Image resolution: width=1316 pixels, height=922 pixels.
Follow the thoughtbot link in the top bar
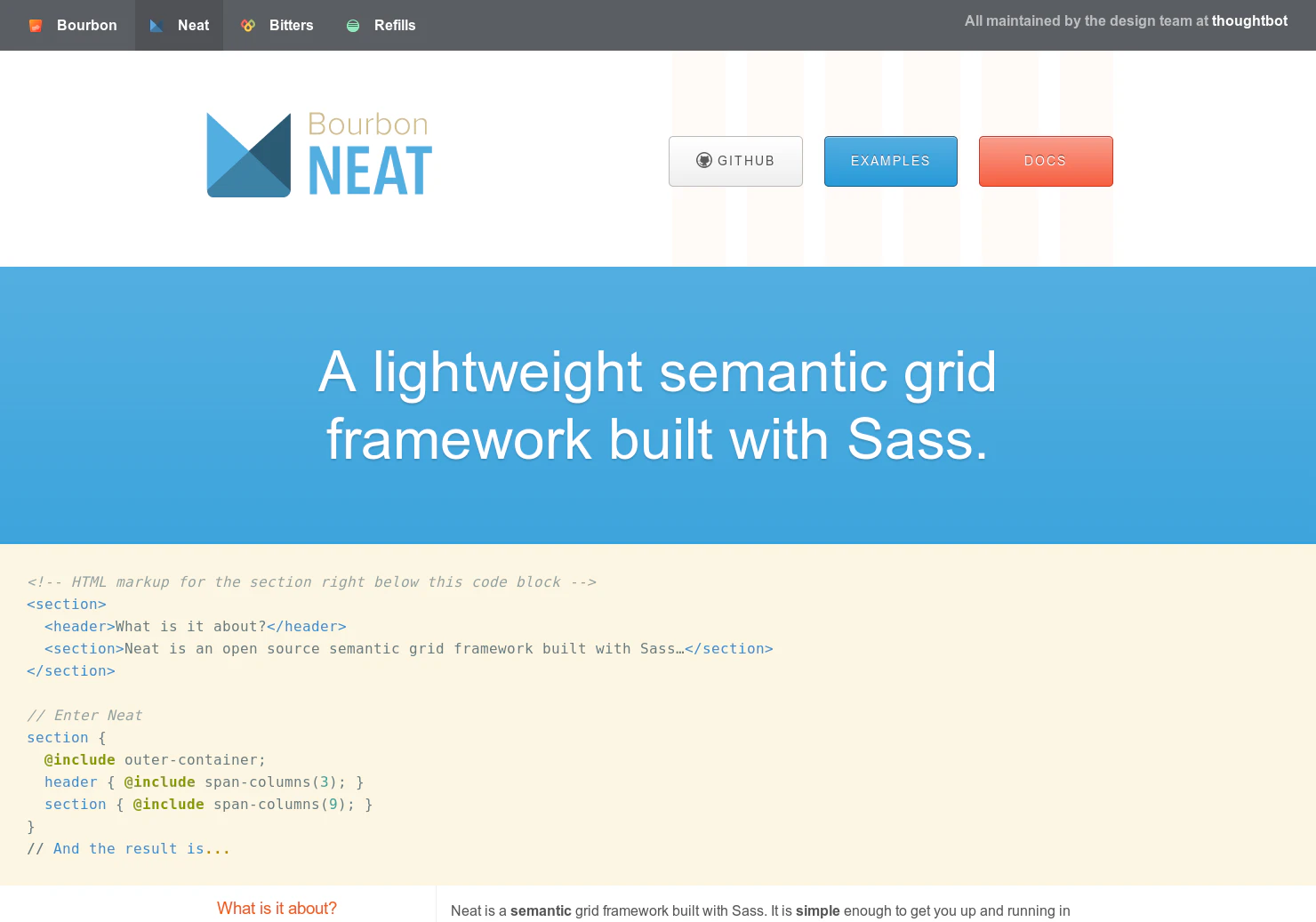click(x=1249, y=20)
